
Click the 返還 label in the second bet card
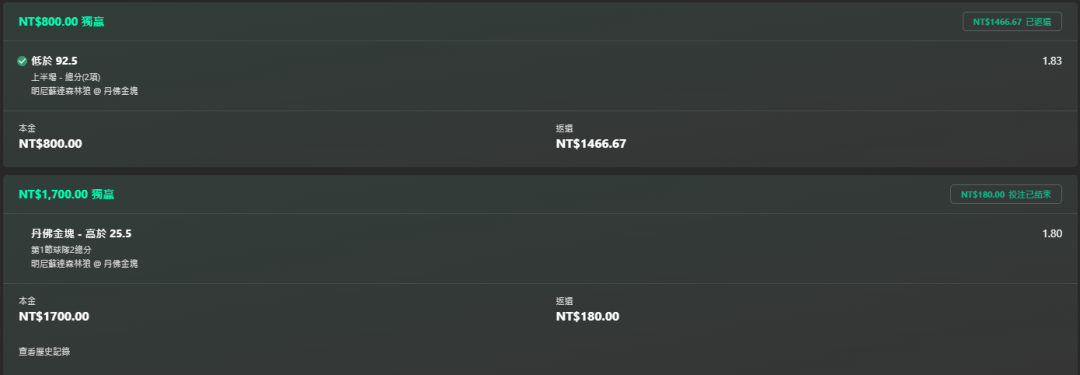[564, 301]
